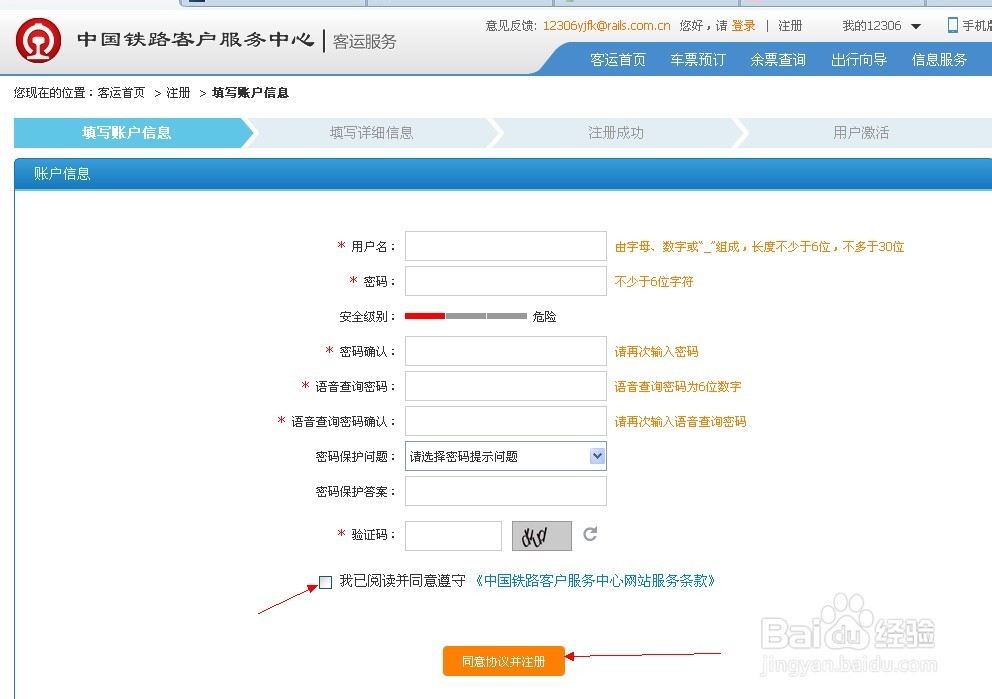992x699 pixels.
Task: Focus the 密码 input field
Action: click(505, 281)
